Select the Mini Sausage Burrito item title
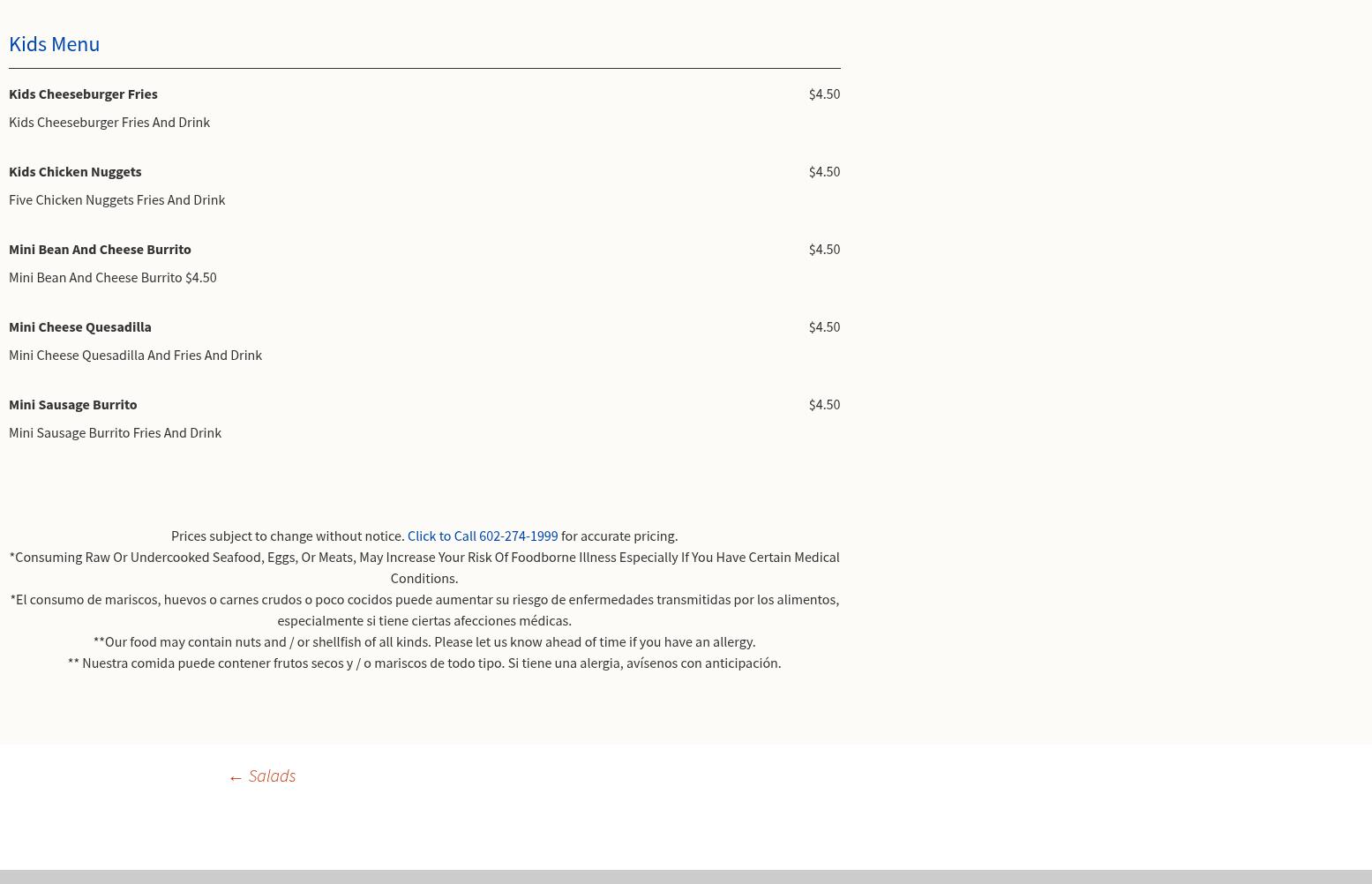Screen dimensions: 1372x884 [x=72, y=404]
